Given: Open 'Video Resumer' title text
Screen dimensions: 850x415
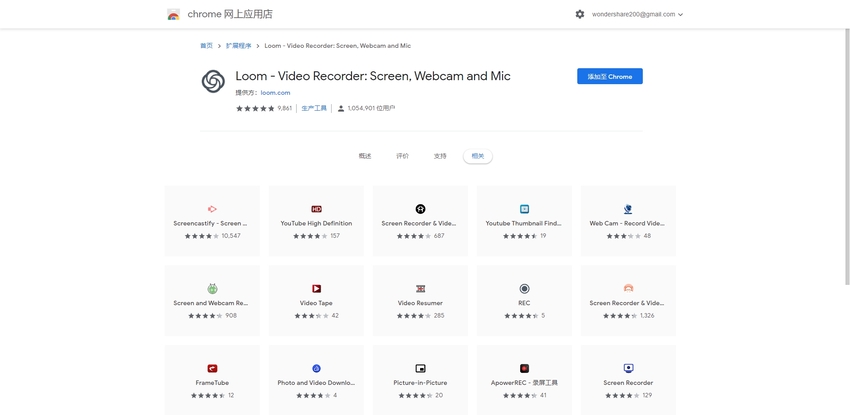Looking at the screenshot, I should (x=420, y=303).
